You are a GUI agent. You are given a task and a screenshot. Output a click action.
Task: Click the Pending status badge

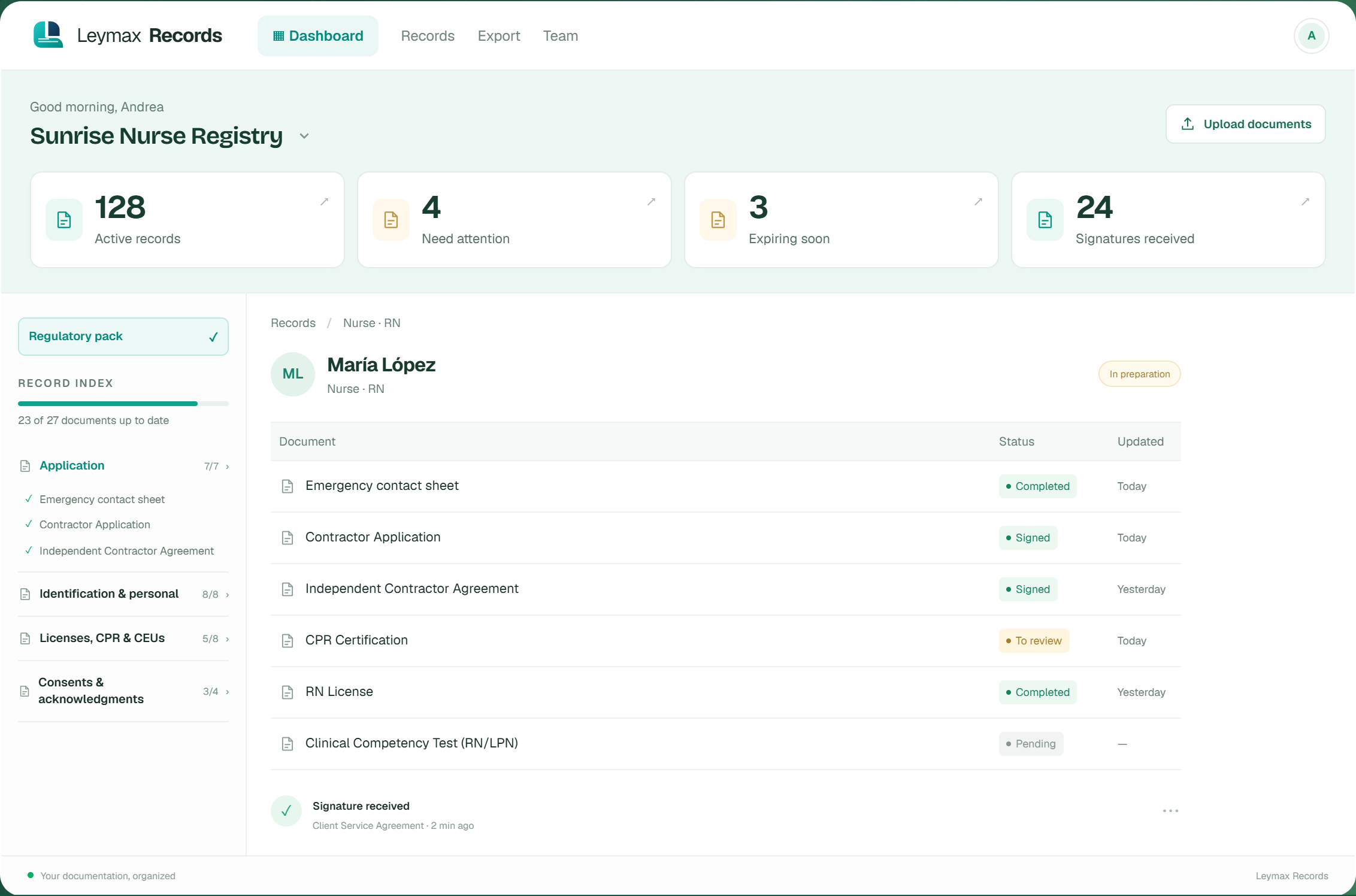[1031, 744]
